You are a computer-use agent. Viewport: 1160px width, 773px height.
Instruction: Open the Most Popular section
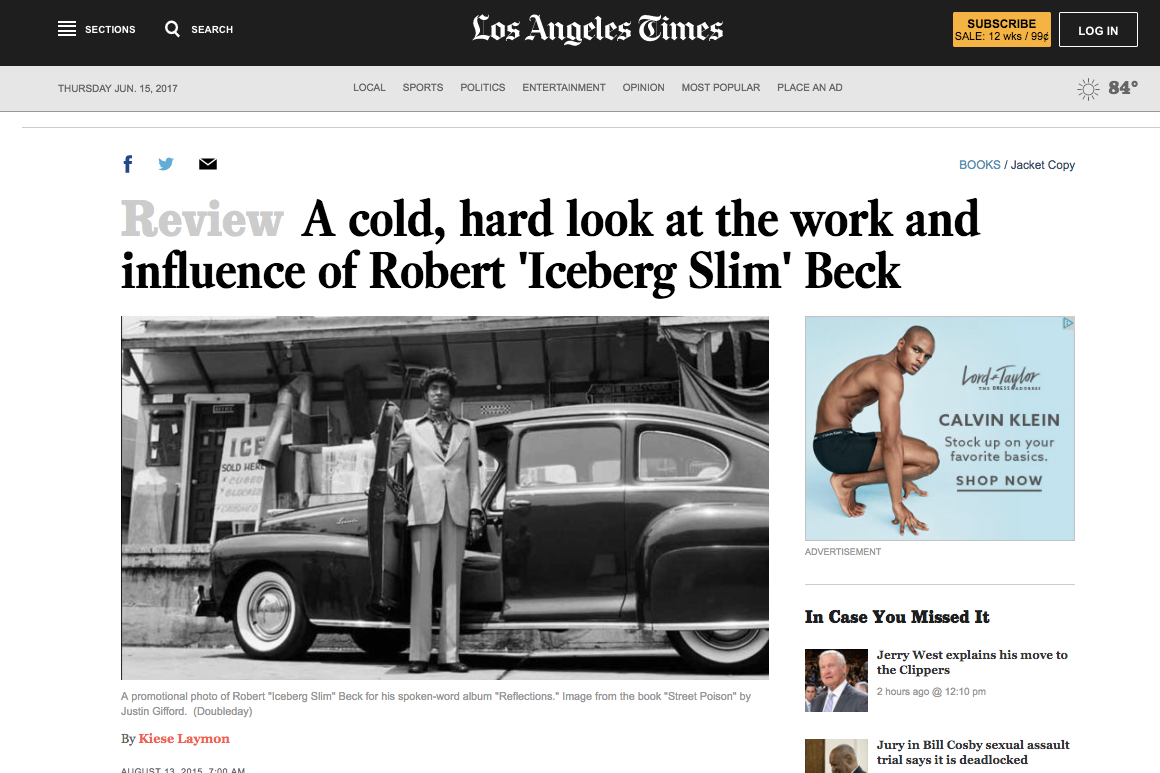click(x=721, y=87)
